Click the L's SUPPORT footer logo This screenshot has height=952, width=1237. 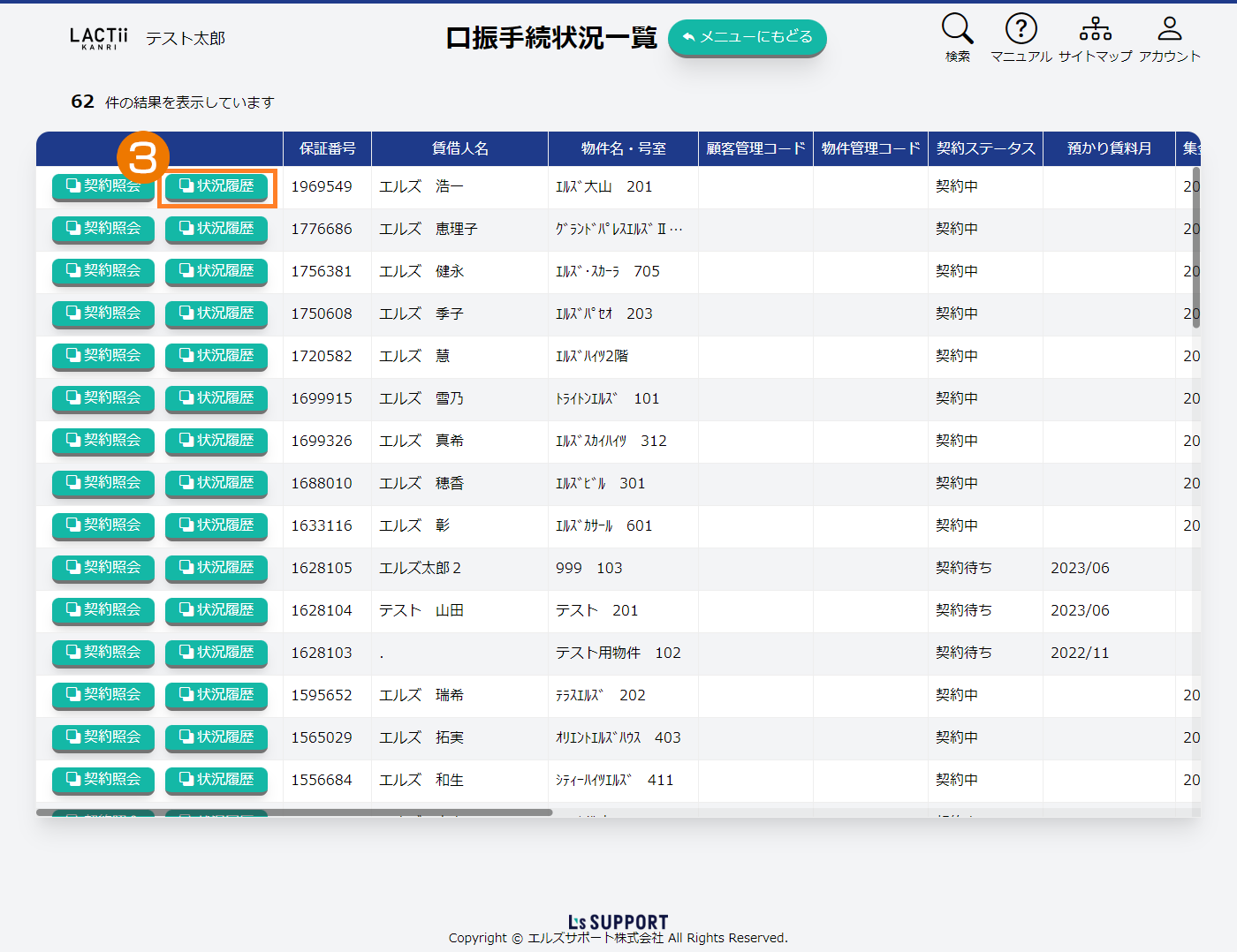tap(618, 922)
